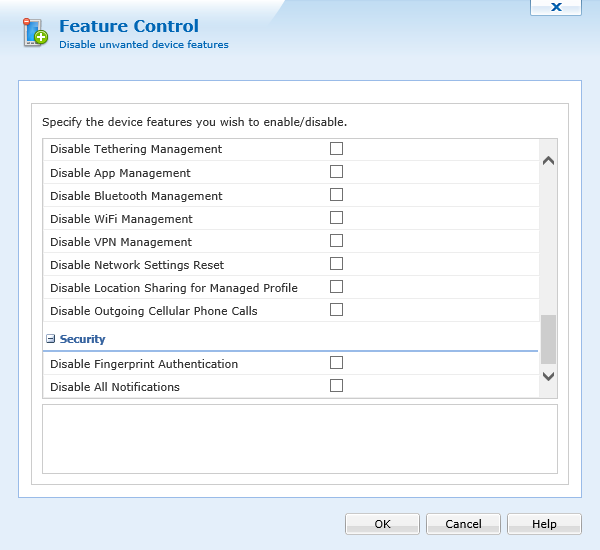Check Disable Tethering Management

(x=336, y=148)
